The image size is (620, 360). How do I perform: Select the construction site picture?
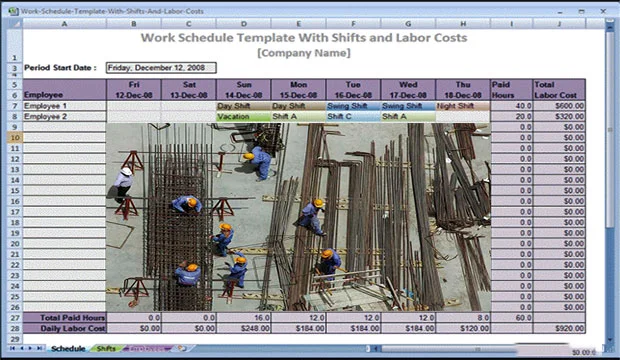pyautogui.click(x=299, y=217)
